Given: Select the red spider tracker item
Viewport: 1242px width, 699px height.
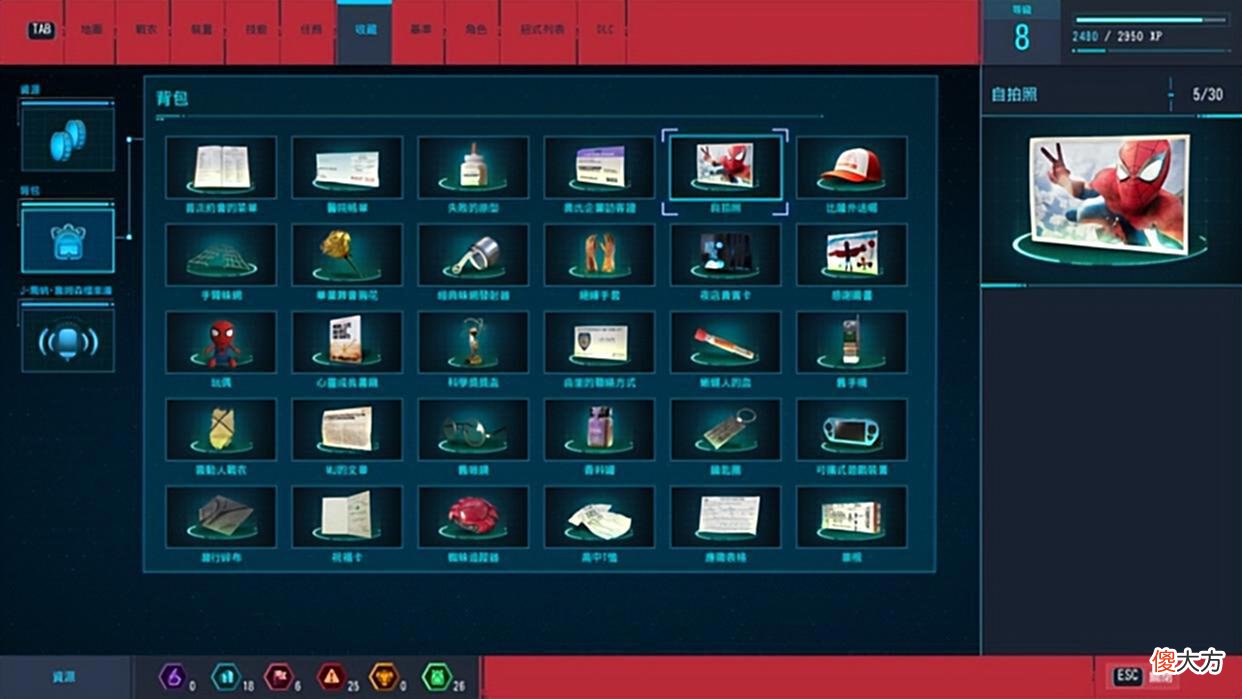Looking at the screenshot, I should (x=473, y=516).
